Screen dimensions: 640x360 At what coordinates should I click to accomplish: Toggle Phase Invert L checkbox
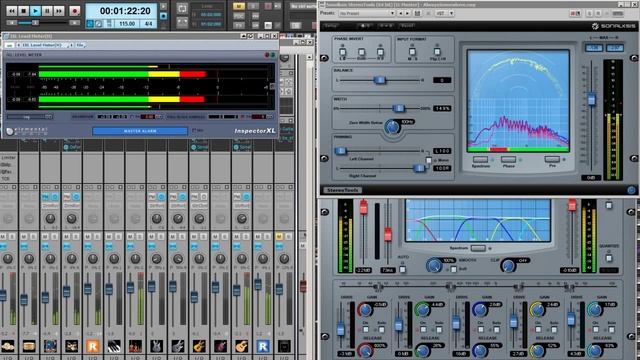pos(342,52)
